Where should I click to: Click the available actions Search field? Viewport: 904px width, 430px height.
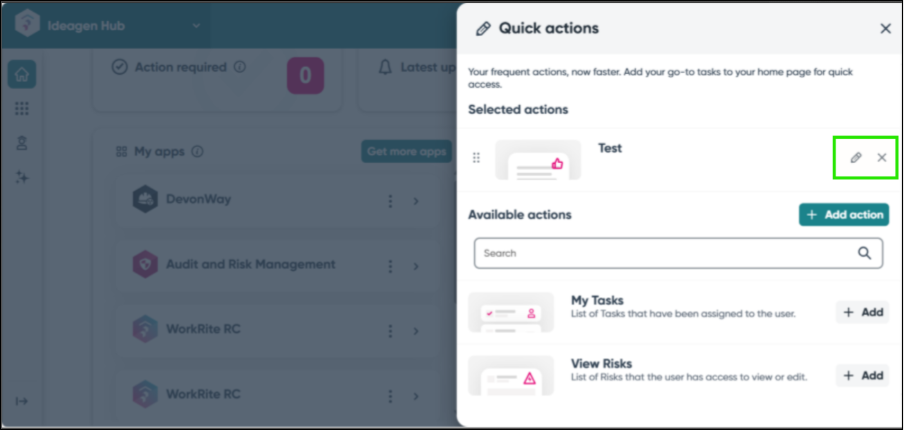(x=665, y=253)
